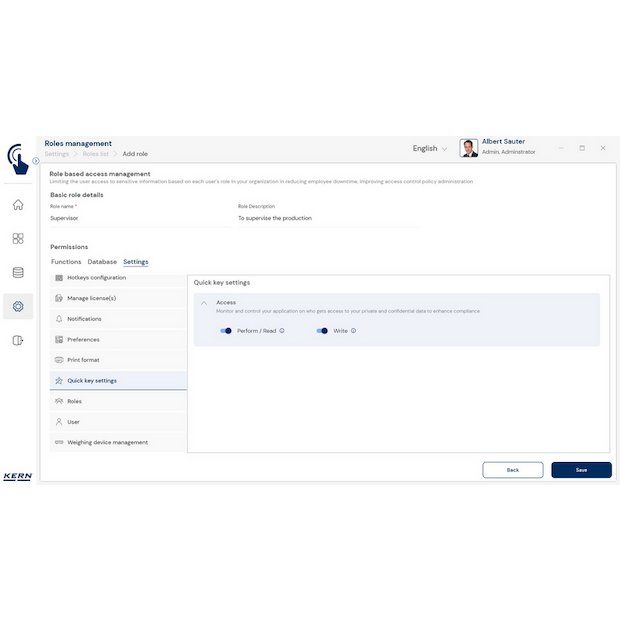Open the database icon in sidebar
Screen dimensions: 620x620
click(x=18, y=272)
